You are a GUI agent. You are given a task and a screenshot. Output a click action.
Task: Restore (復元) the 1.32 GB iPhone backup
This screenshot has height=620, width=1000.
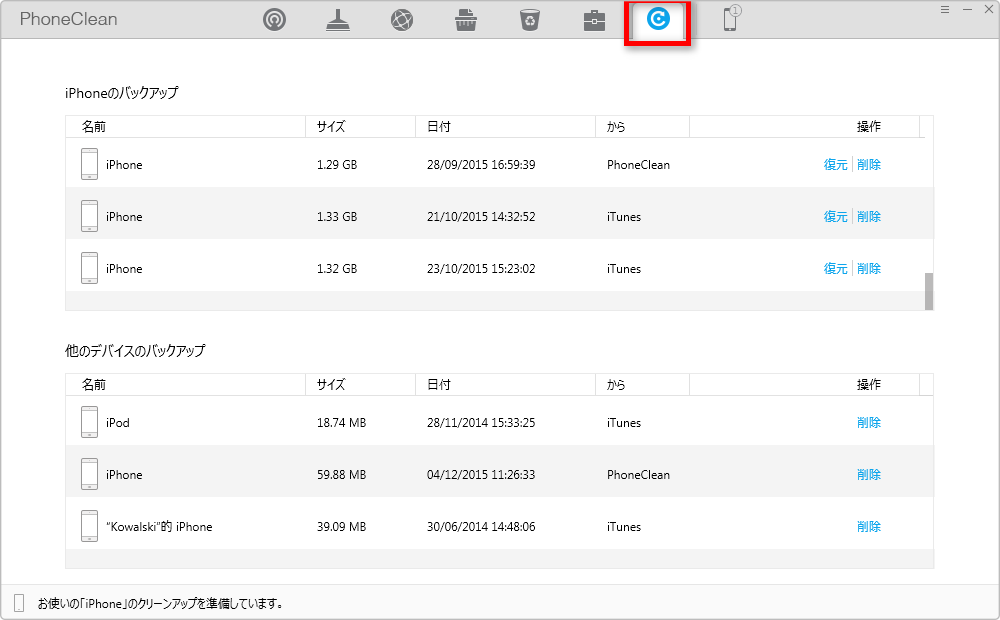[x=835, y=269]
